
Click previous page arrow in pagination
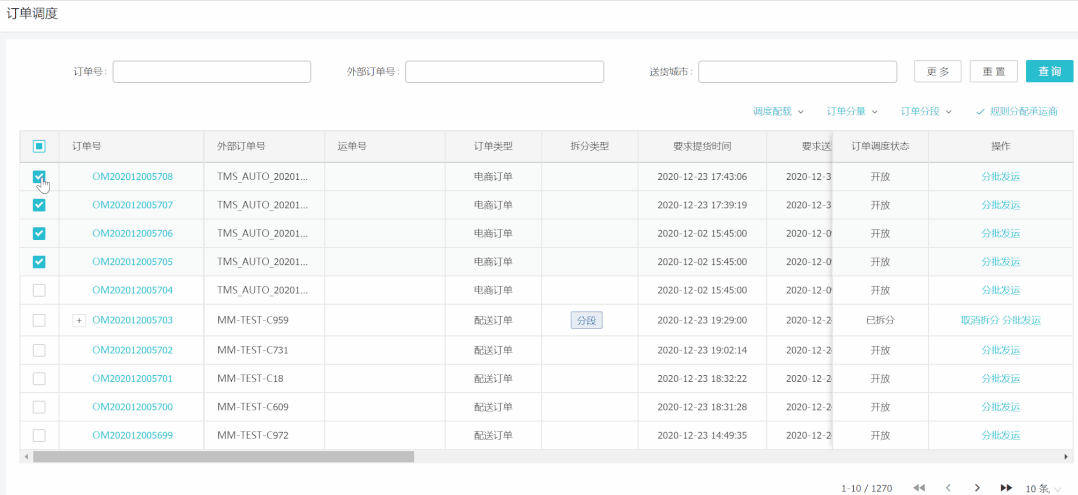tap(948, 488)
